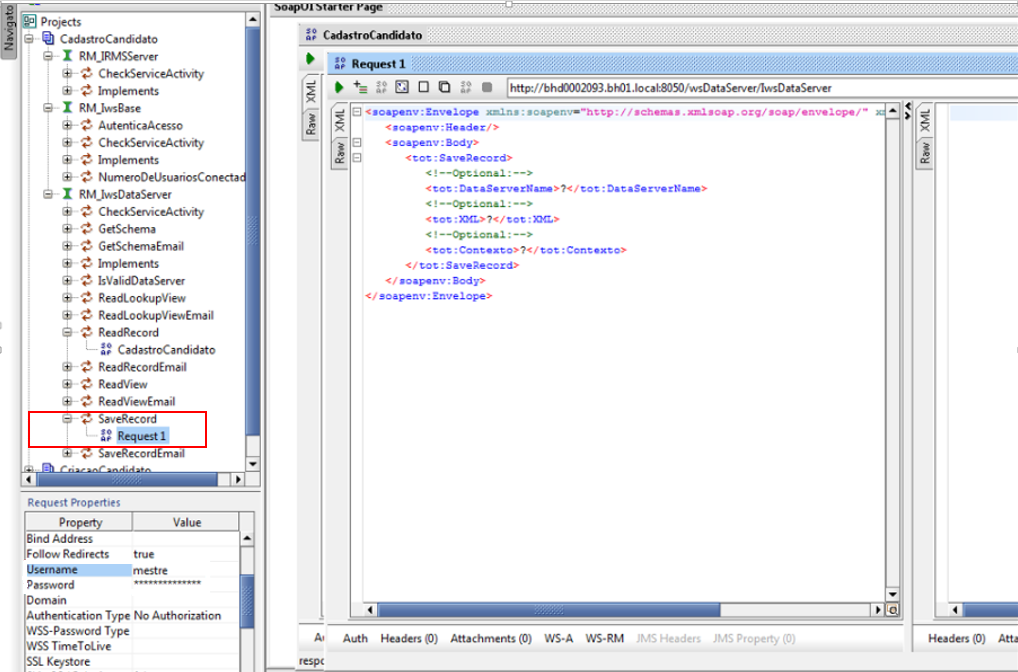This screenshot has width=1018, height=672.
Task: Select the inner XML view tab of request editor
Action: tap(340, 121)
